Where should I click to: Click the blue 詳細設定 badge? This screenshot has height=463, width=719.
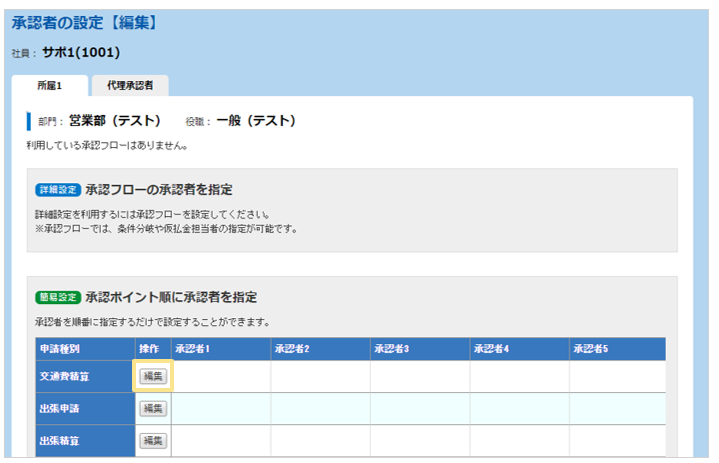57,190
